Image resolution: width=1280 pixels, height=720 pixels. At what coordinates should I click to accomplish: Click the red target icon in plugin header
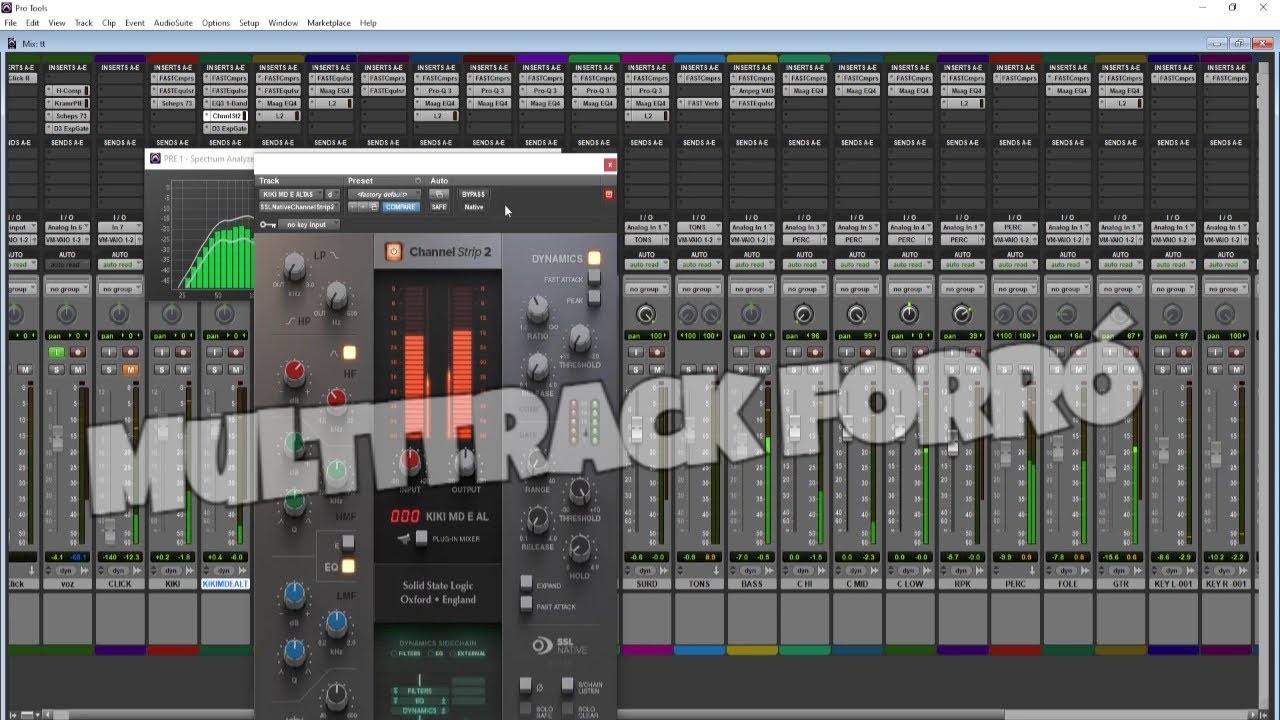point(609,194)
